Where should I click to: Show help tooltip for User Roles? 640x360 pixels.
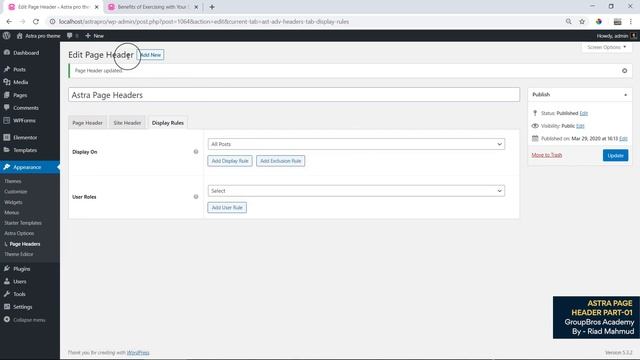click(196, 197)
